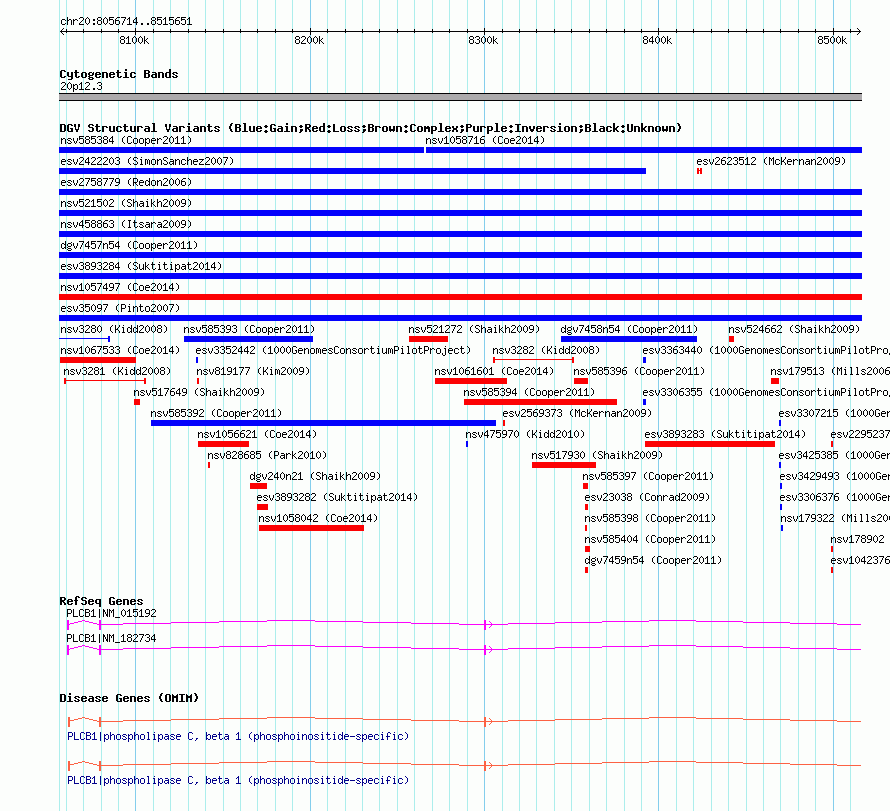Select esv3893283 (Suktitipat2014) label
The image size is (890, 811).
click(725, 434)
